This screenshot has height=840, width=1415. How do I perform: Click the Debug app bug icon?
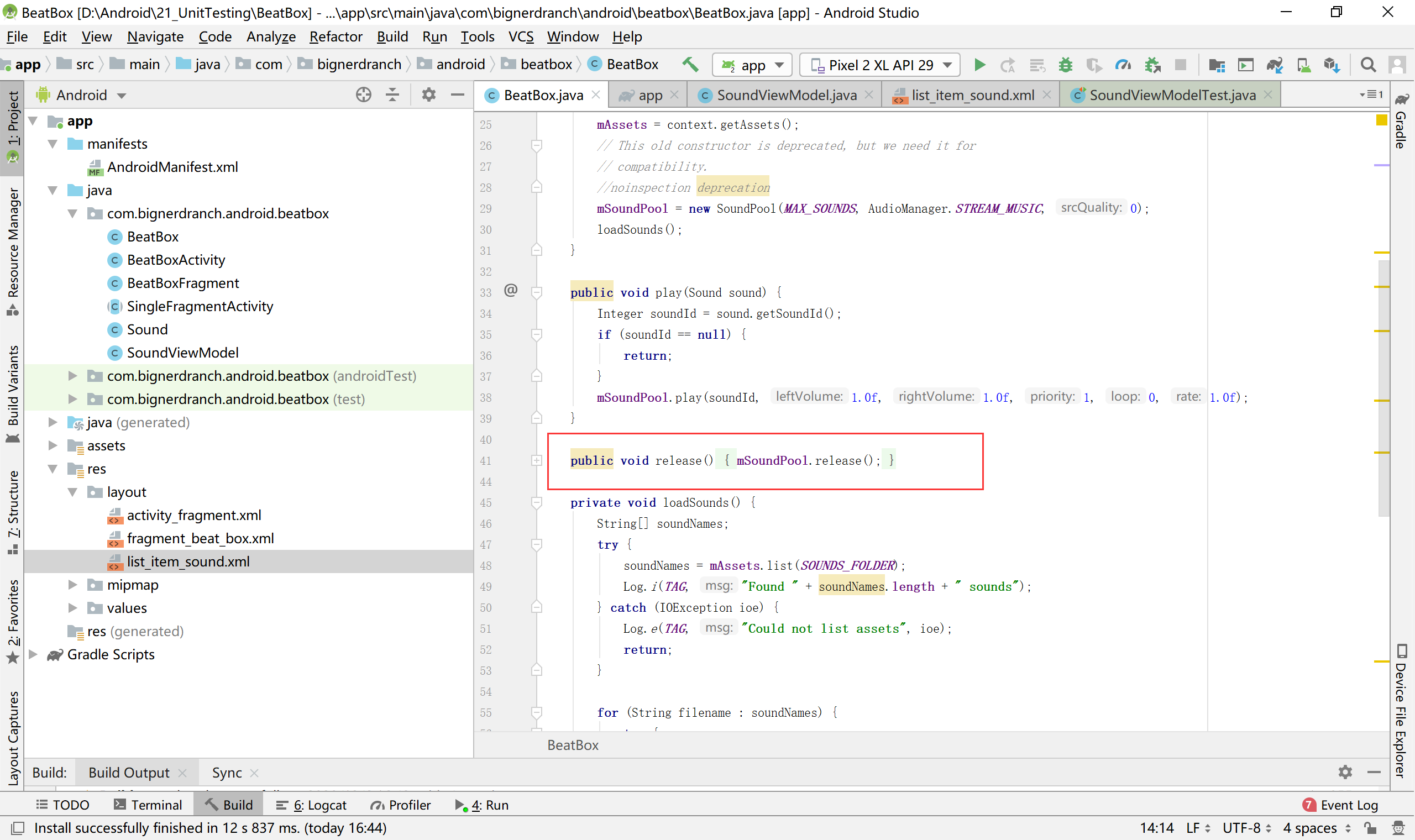pyautogui.click(x=1065, y=65)
